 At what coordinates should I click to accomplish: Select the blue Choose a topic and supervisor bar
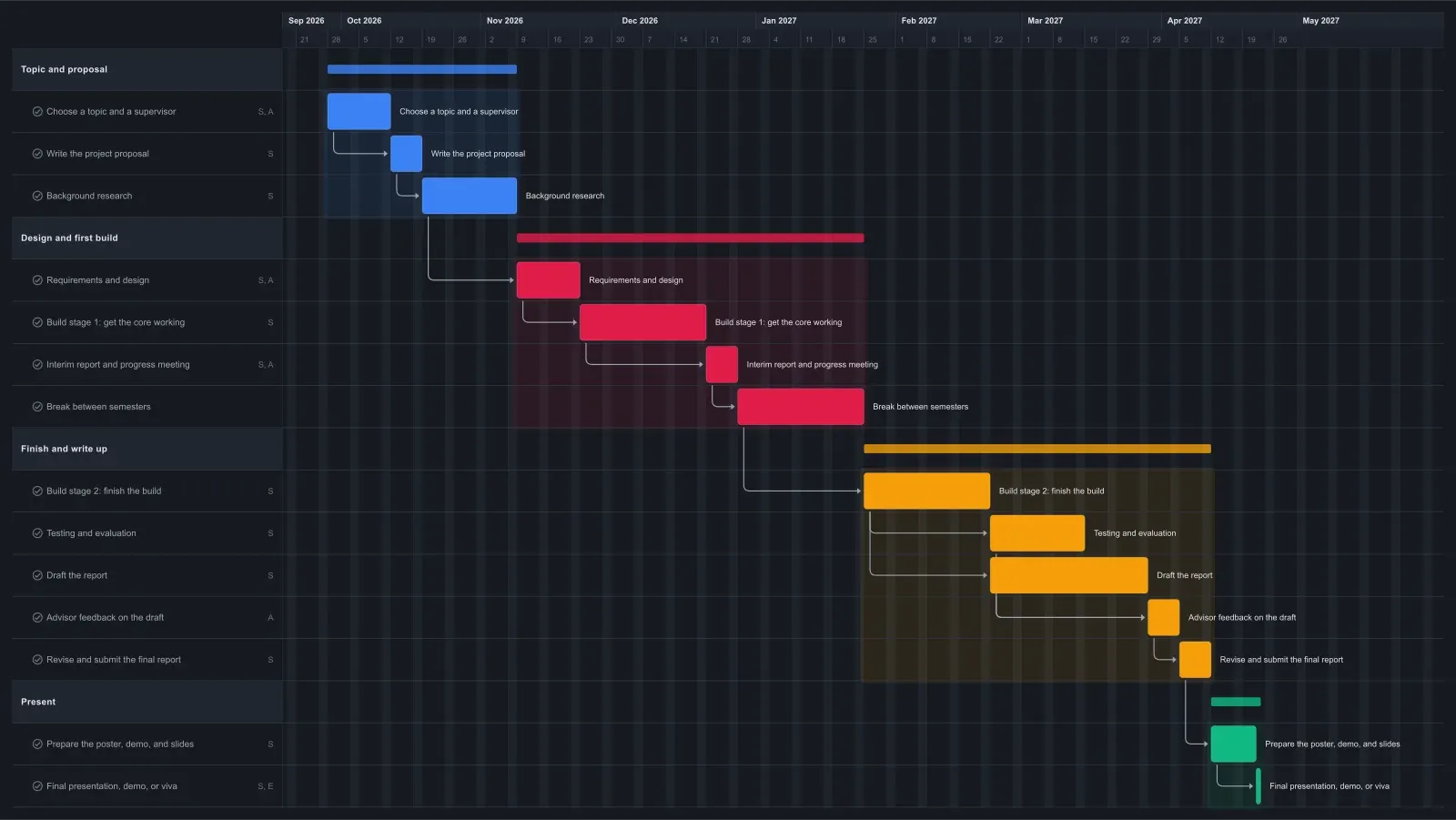coord(359,112)
